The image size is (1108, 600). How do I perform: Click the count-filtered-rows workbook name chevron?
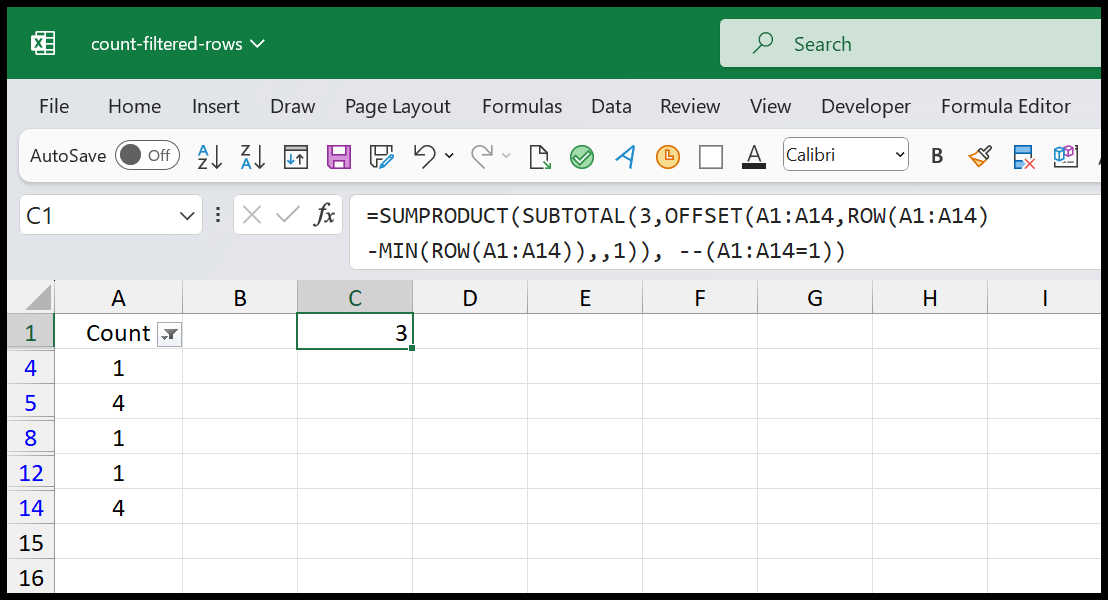(x=258, y=43)
